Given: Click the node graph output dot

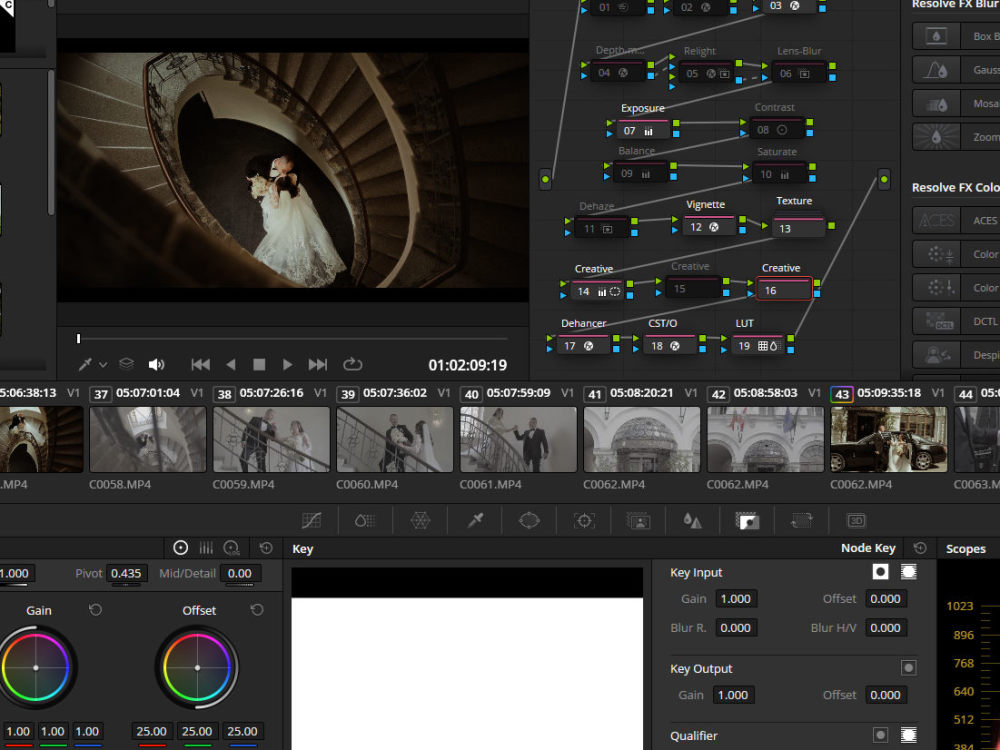Looking at the screenshot, I should (x=884, y=179).
